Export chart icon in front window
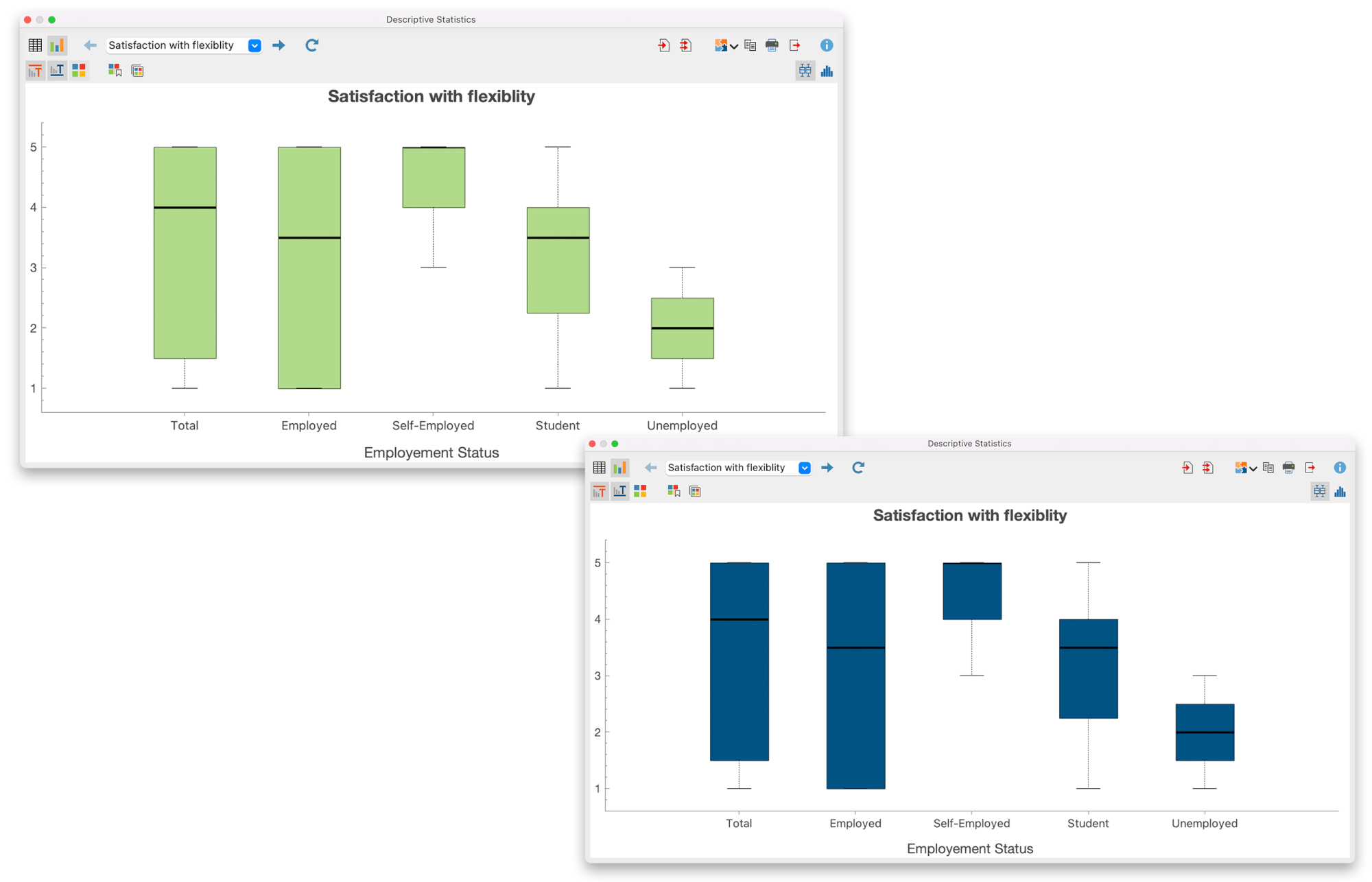1372x882 pixels. tap(1310, 468)
